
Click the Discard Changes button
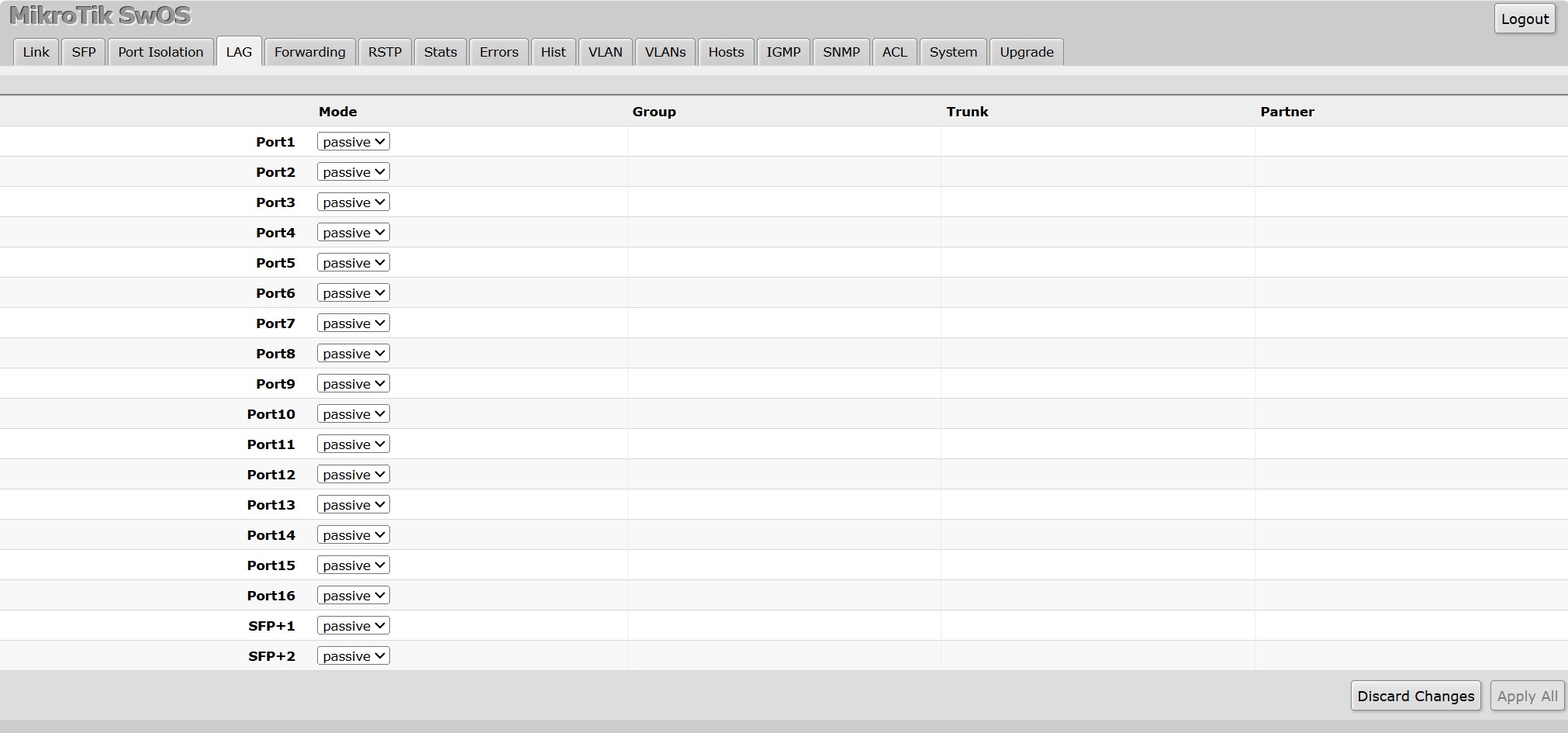coord(1416,696)
